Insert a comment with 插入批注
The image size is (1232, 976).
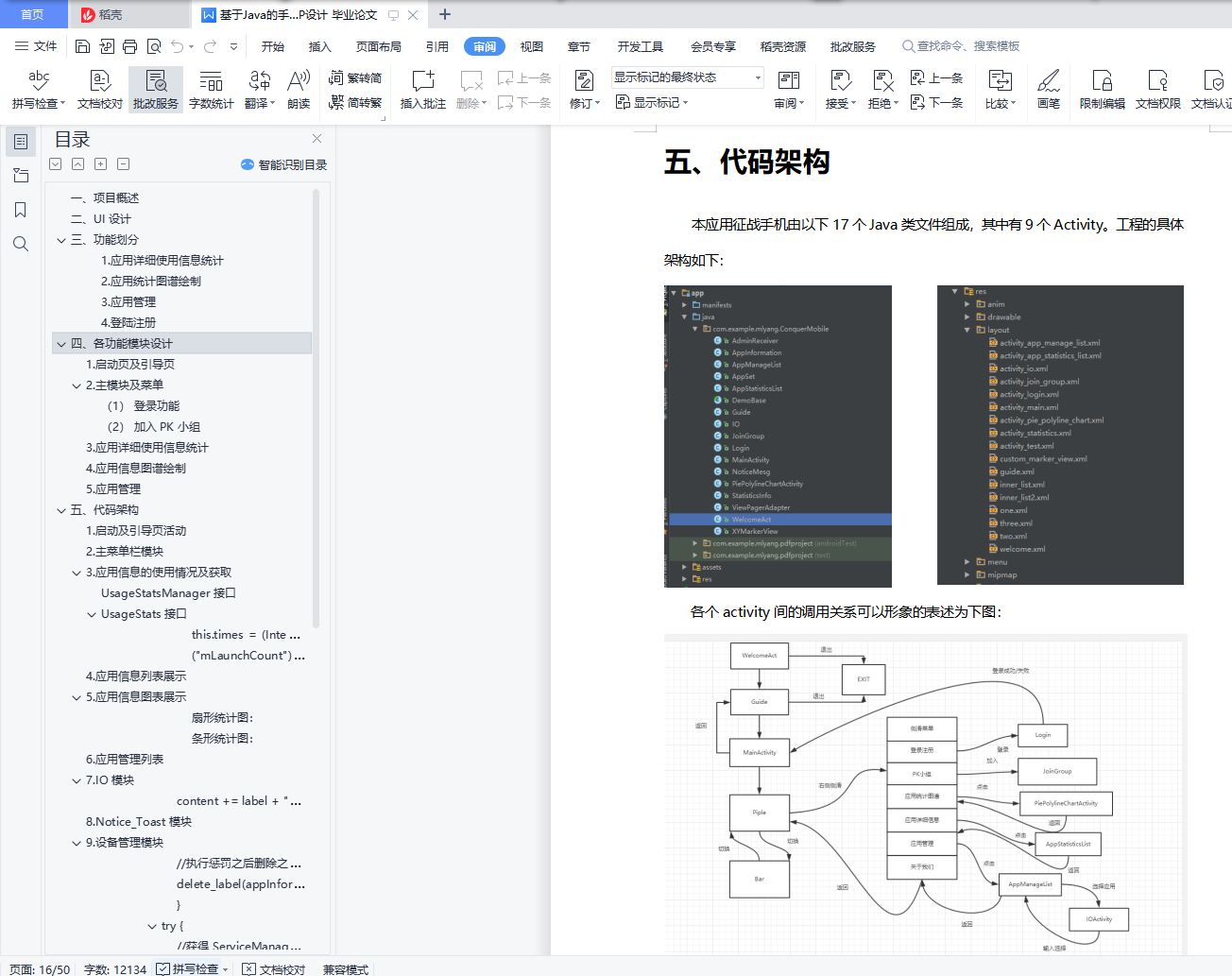pyautogui.click(x=422, y=90)
